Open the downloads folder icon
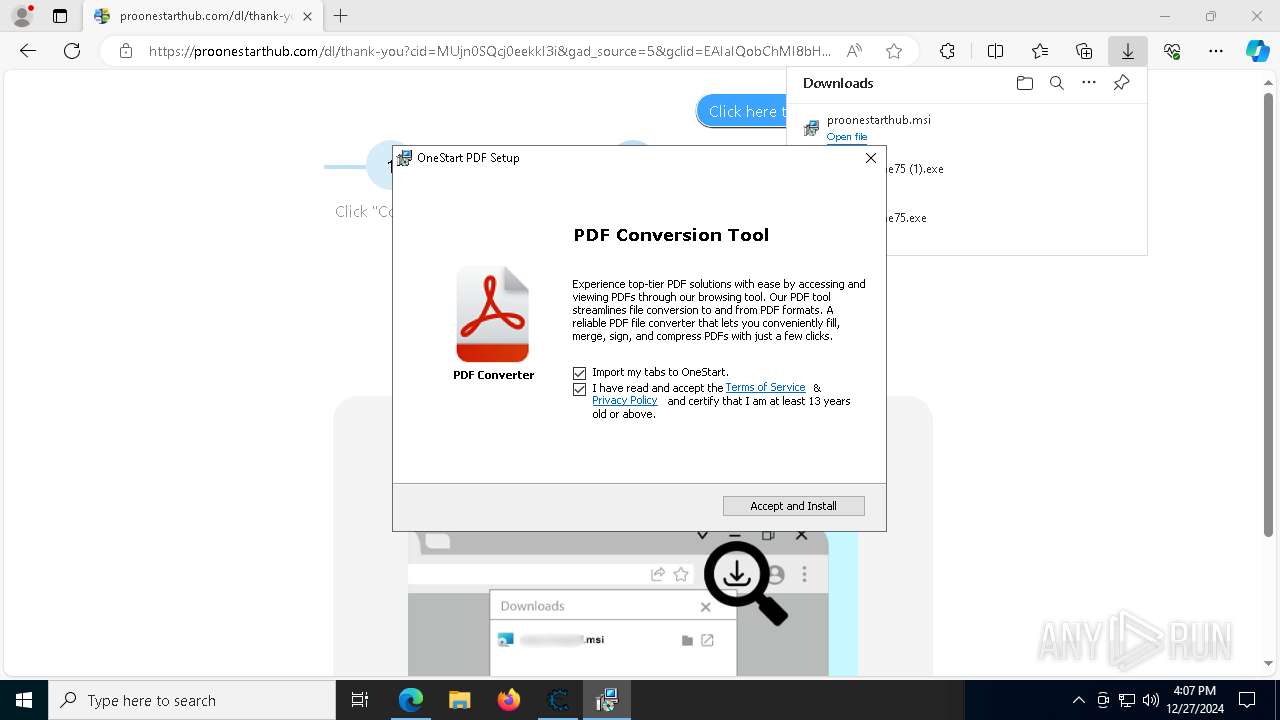The width and height of the screenshot is (1280, 720). (x=1024, y=83)
